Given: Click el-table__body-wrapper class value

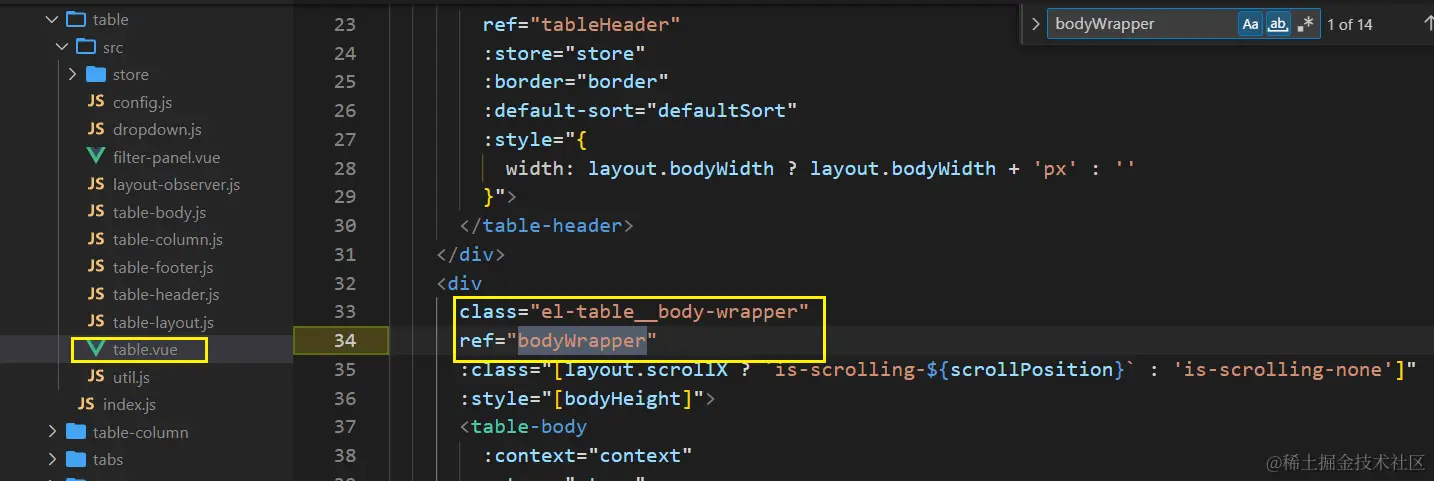Looking at the screenshot, I should click(668, 312).
